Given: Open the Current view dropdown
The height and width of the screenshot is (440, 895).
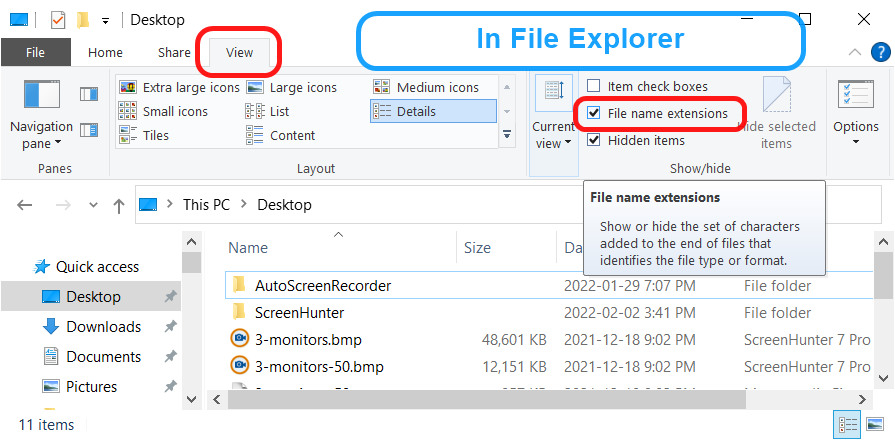Looking at the screenshot, I should click(553, 110).
